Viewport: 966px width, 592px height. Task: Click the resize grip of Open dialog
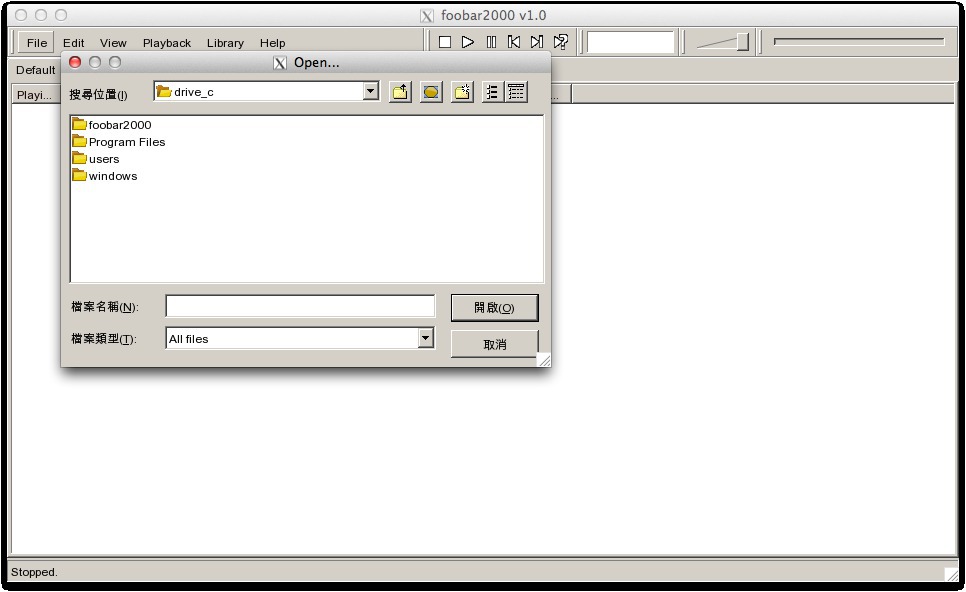pyautogui.click(x=544, y=360)
